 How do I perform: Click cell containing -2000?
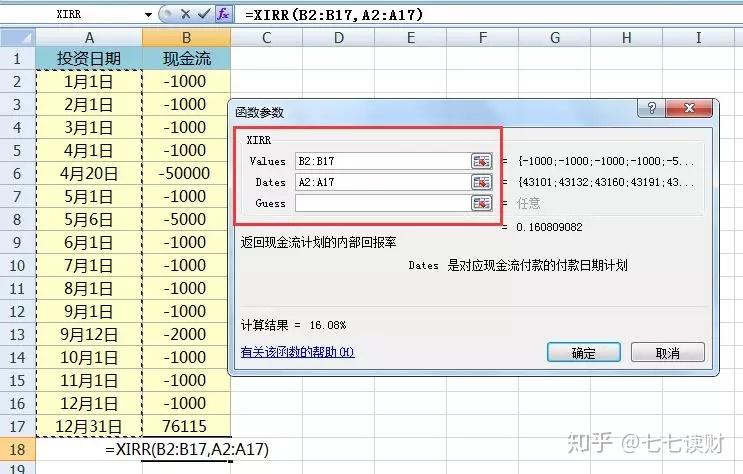186,335
